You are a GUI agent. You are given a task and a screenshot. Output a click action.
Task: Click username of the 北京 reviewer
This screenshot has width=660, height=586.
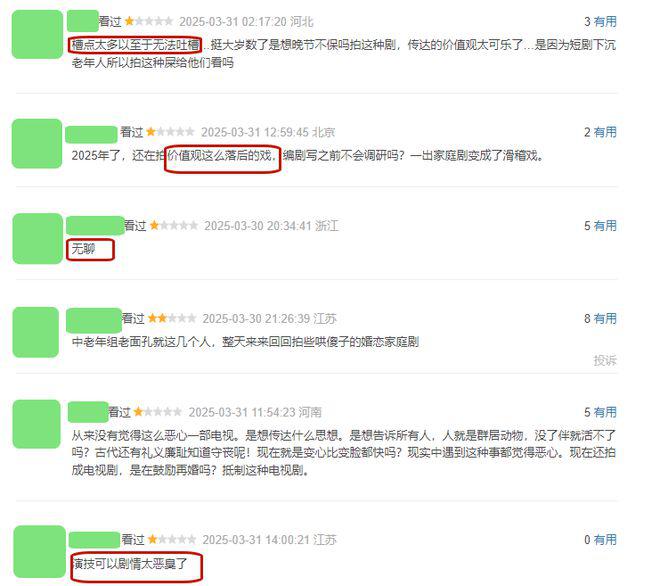[x=91, y=134]
